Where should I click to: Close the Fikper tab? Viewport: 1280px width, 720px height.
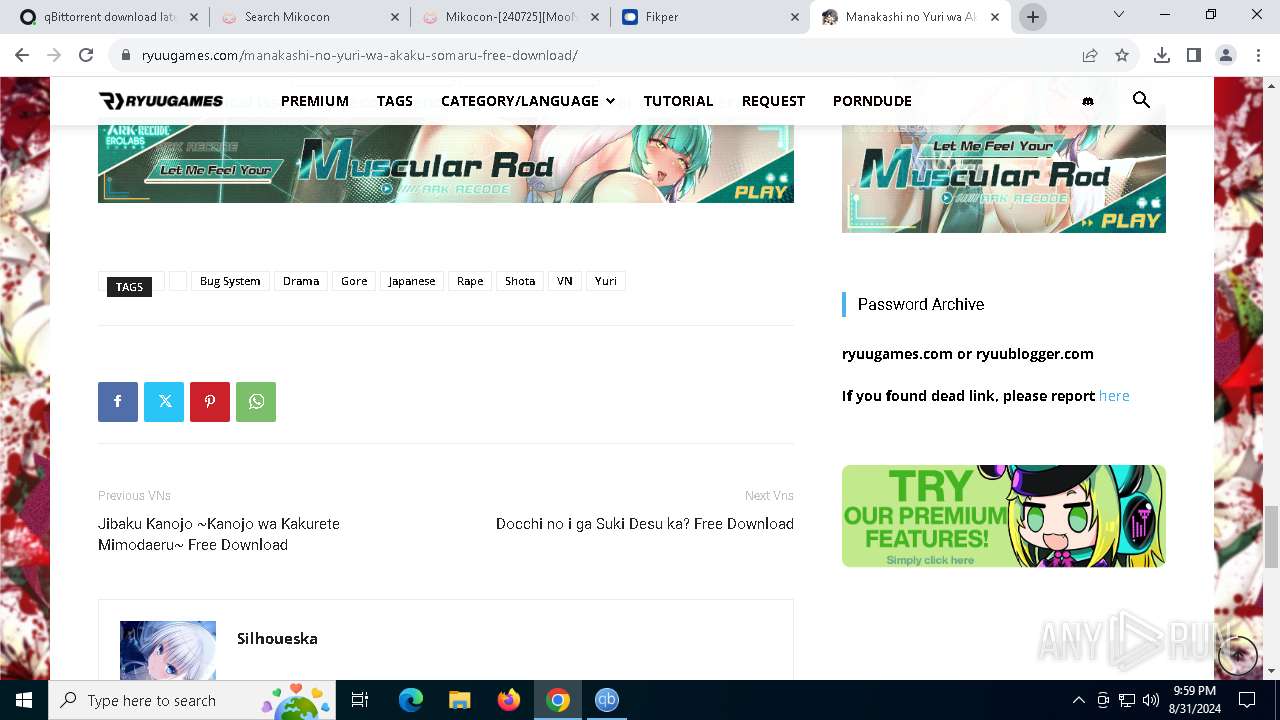pyautogui.click(x=795, y=17)
